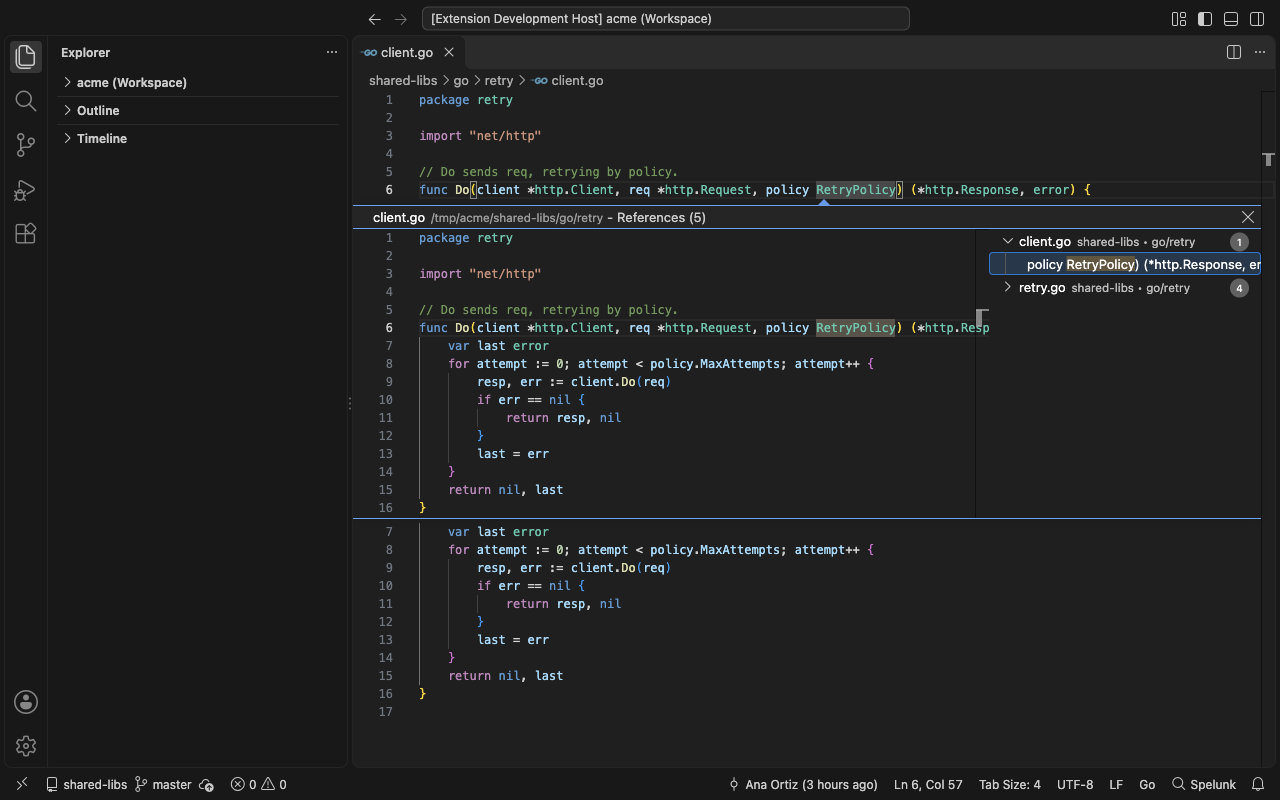1280x800 pixels.
Task: Go forward with the title bar arrow
Action: (x=401, y=19)
